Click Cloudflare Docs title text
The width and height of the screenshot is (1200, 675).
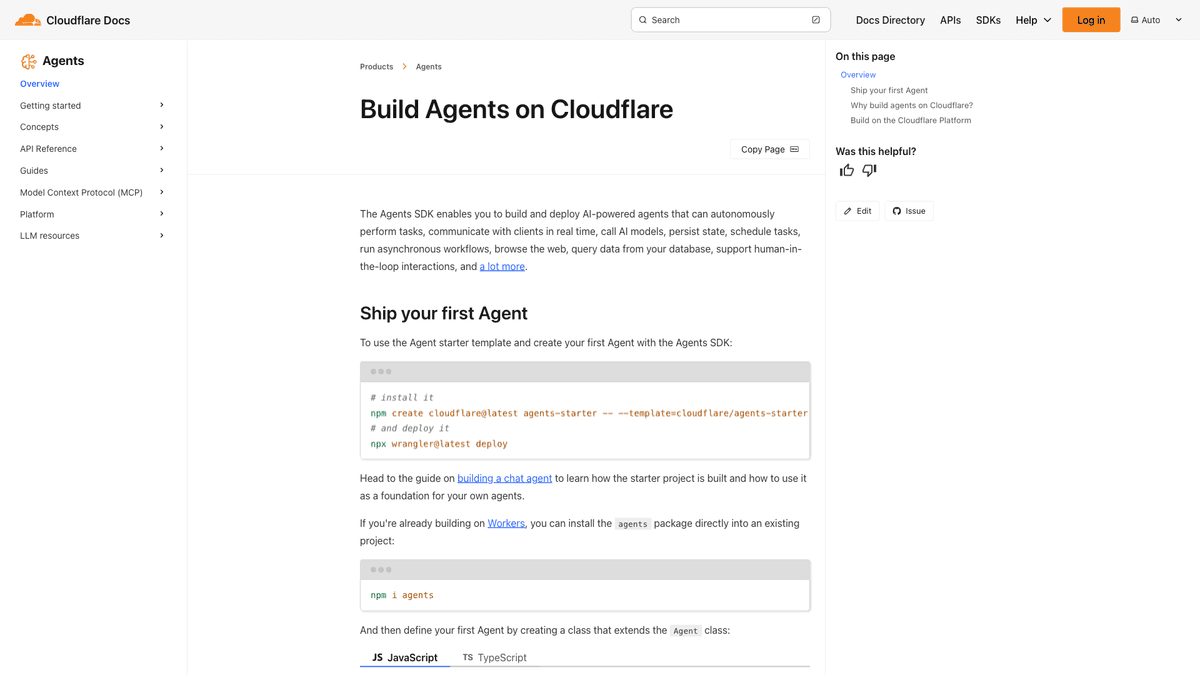tap(88, 20)
